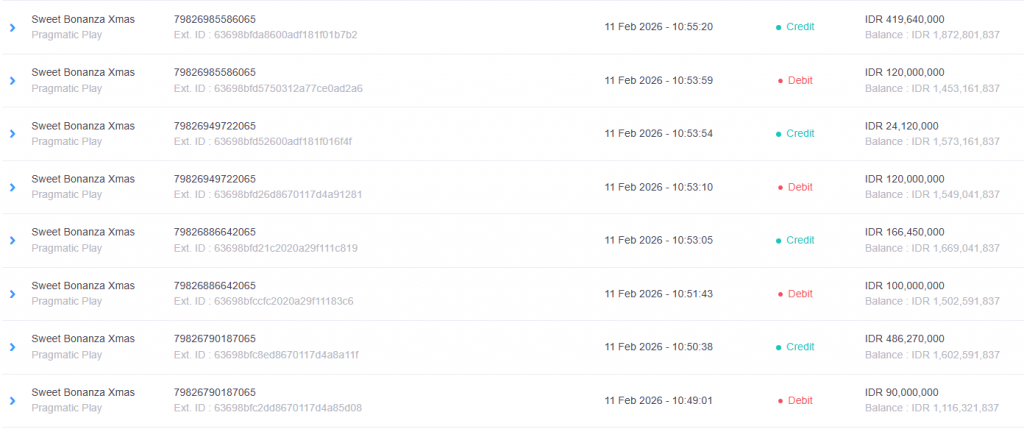The image size is (1024, 429).
Task: Expand the 10:53:54 Credit transaction row
Action: tap(12, 134)
